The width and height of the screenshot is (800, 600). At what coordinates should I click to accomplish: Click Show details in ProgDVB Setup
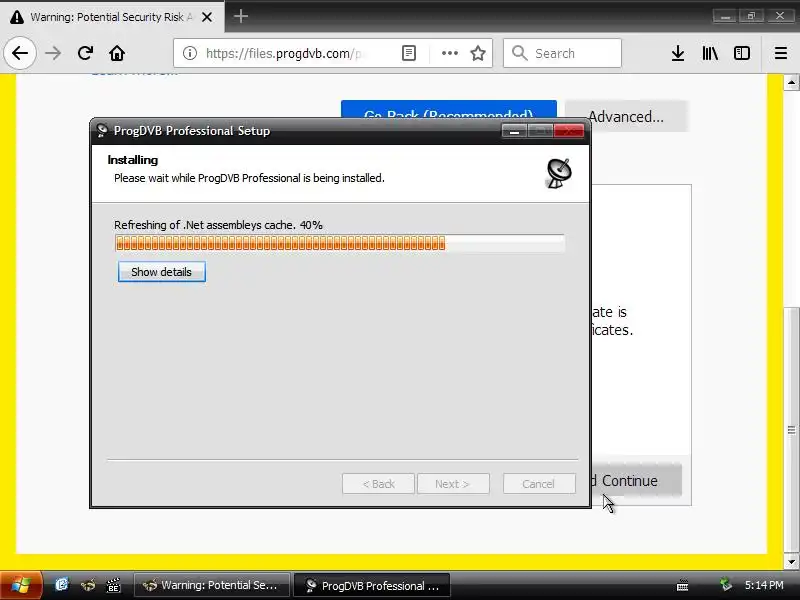coord(162,272)
